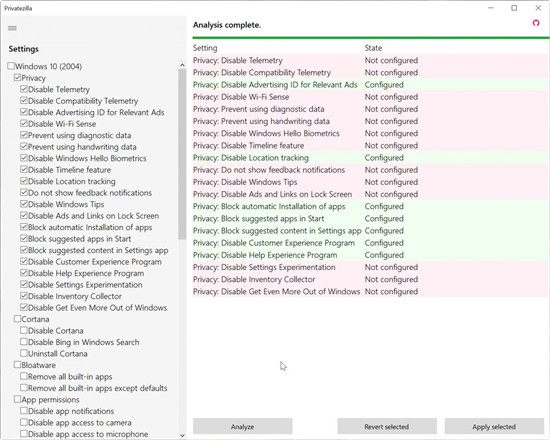
Task: Click the Apply selected button
Action: (494, 427)
